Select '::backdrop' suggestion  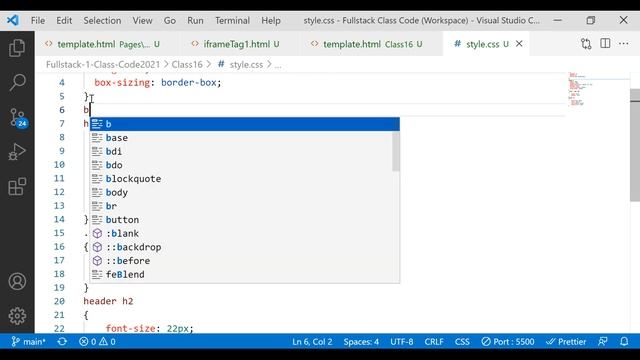244,247
